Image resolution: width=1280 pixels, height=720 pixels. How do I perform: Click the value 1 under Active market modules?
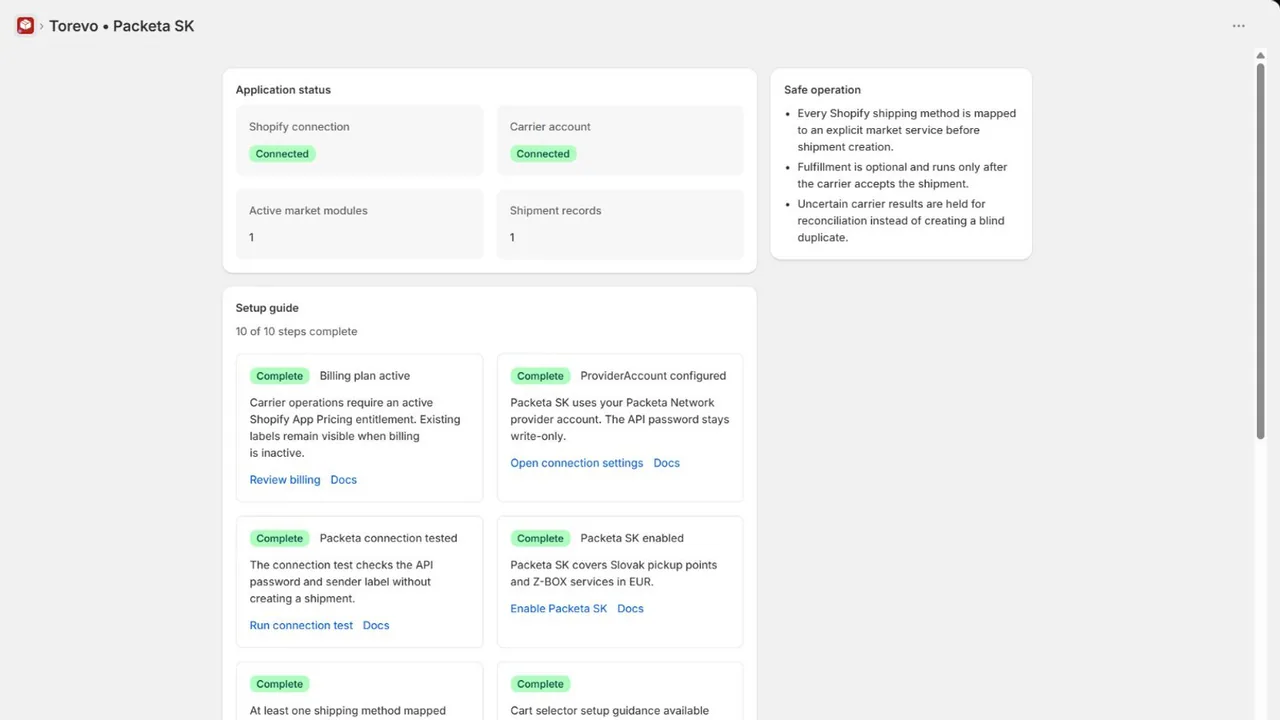(252, 237)
